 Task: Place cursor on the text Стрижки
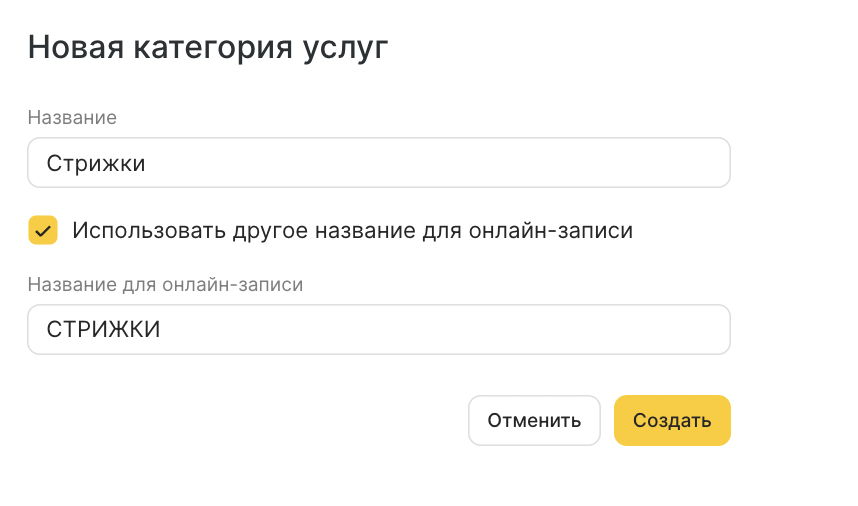tap(96, 163)
